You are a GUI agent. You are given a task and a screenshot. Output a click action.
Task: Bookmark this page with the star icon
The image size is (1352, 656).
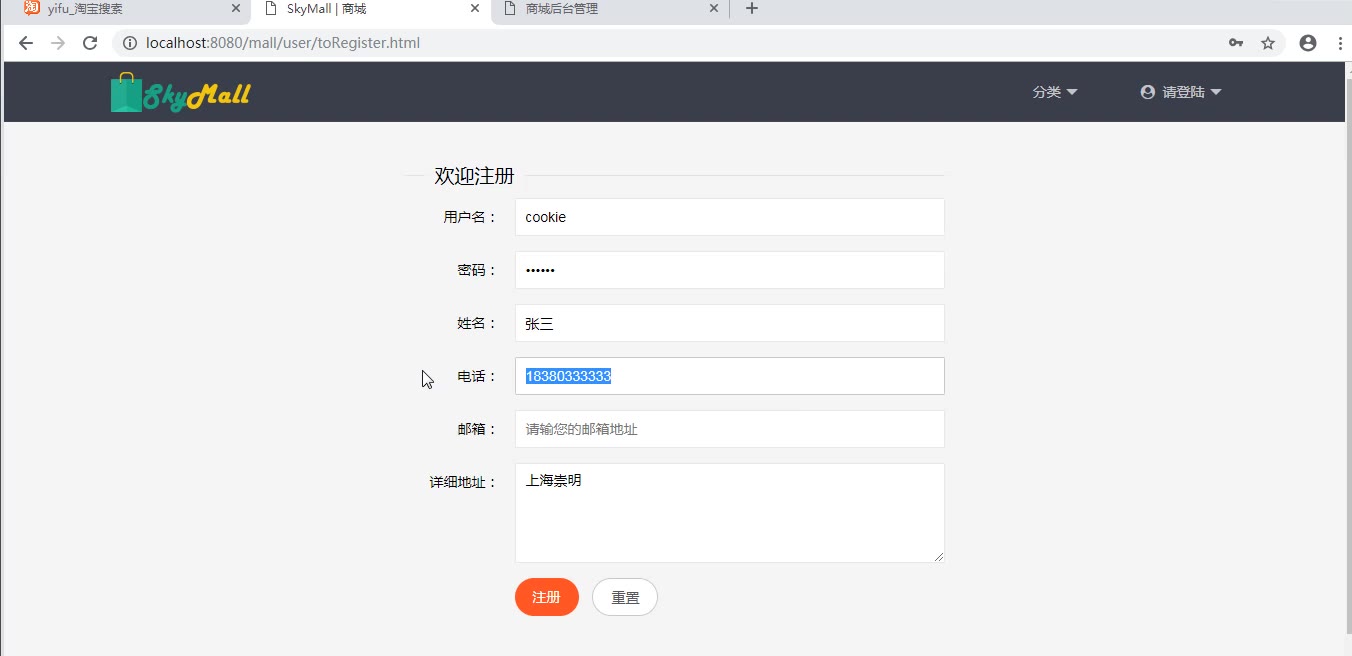(x=1268, y=43)
